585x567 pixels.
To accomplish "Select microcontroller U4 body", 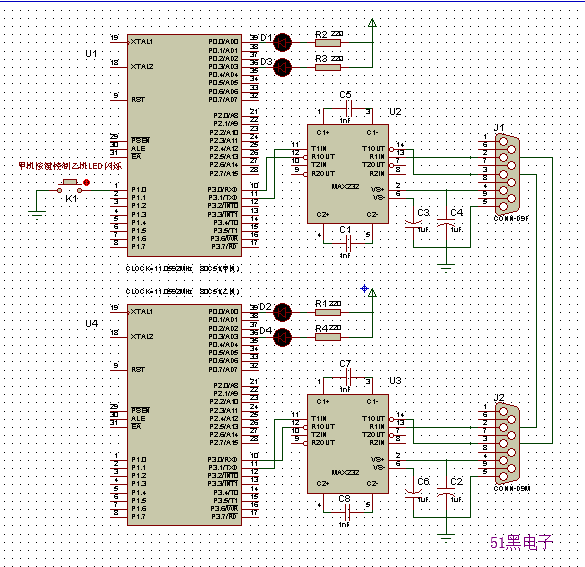I will tap(184, 415).
